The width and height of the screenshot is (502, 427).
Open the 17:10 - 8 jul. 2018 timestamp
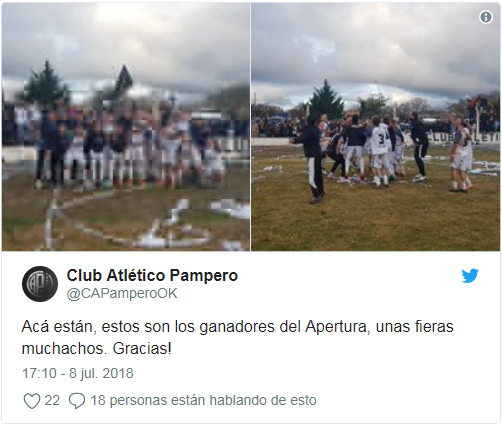coord(78,373)
